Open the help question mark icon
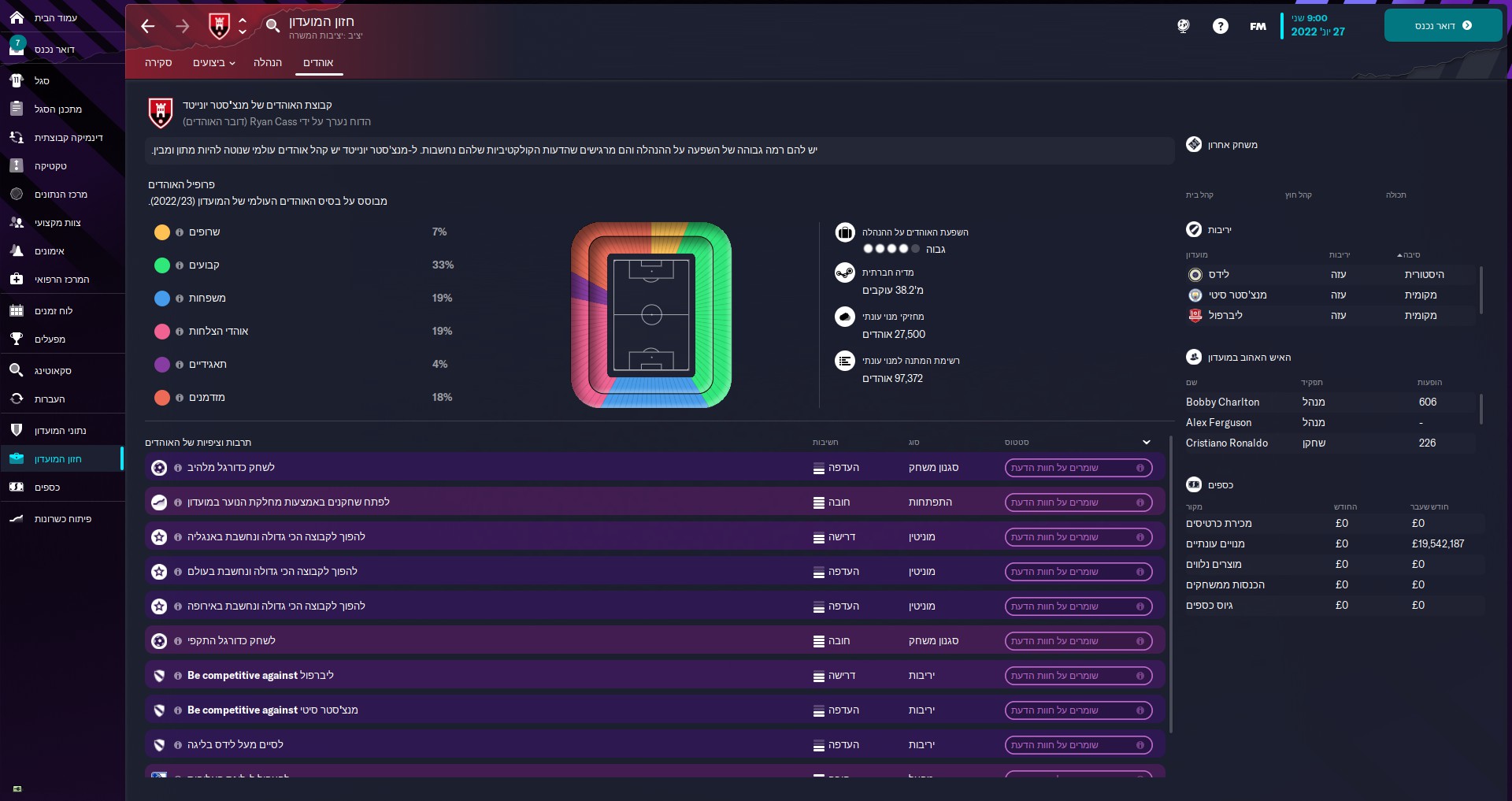 click(x=1220, y=26)
